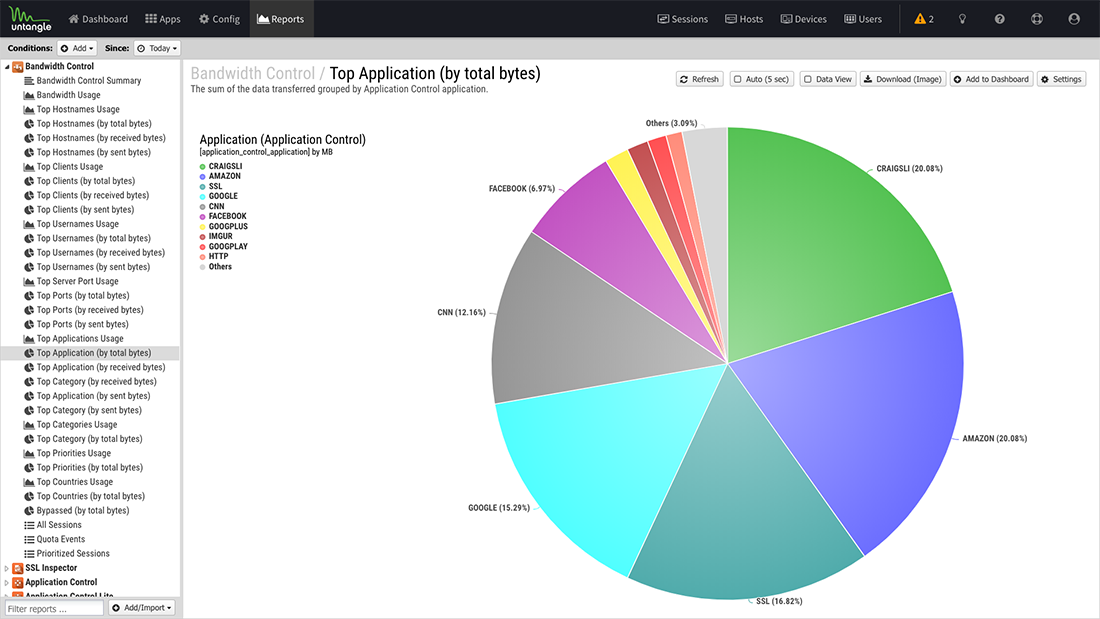
Task: Open the Apps tab
Action: 163,19
